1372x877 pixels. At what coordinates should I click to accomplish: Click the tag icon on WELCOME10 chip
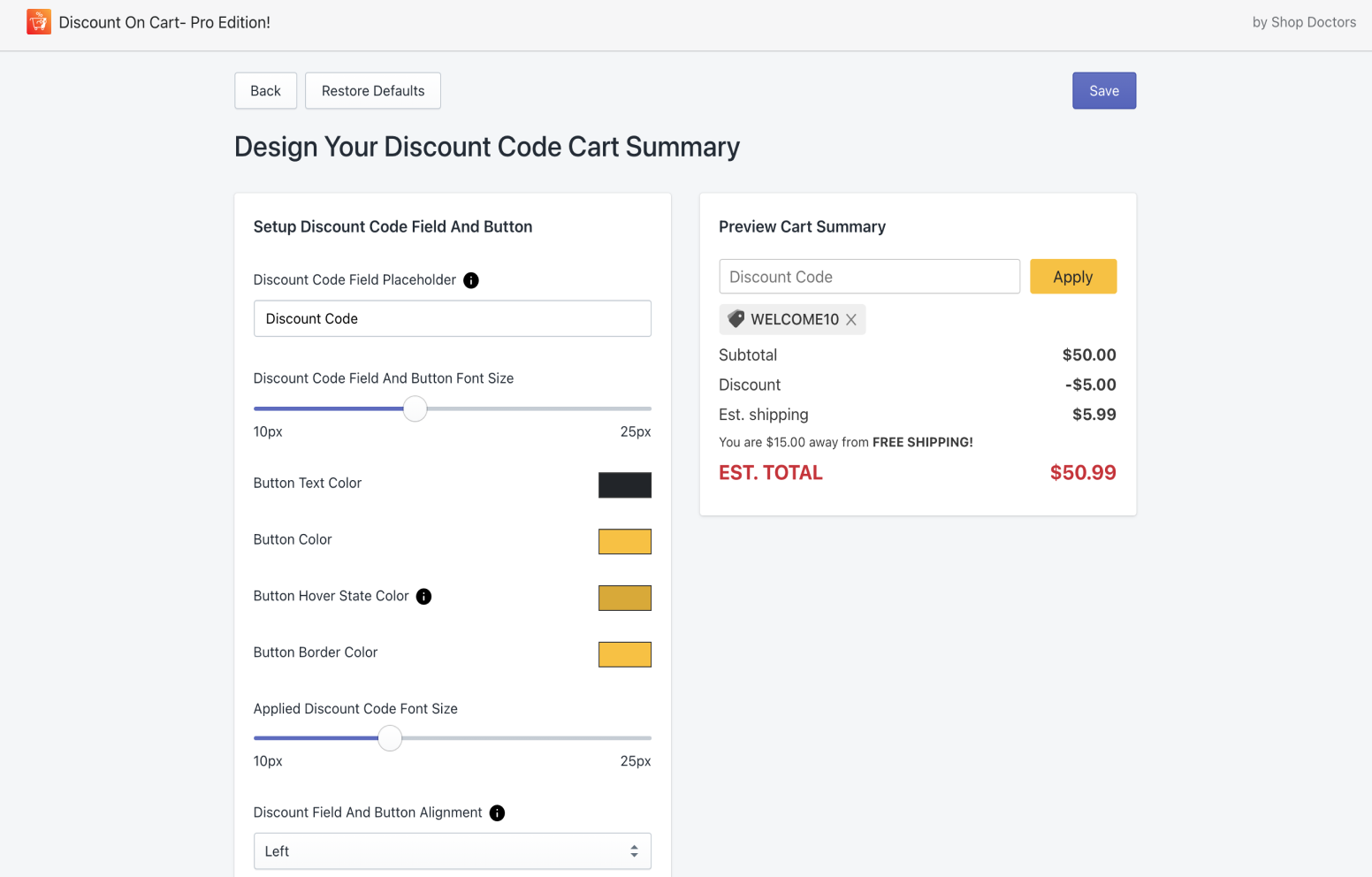pos(736,319)
